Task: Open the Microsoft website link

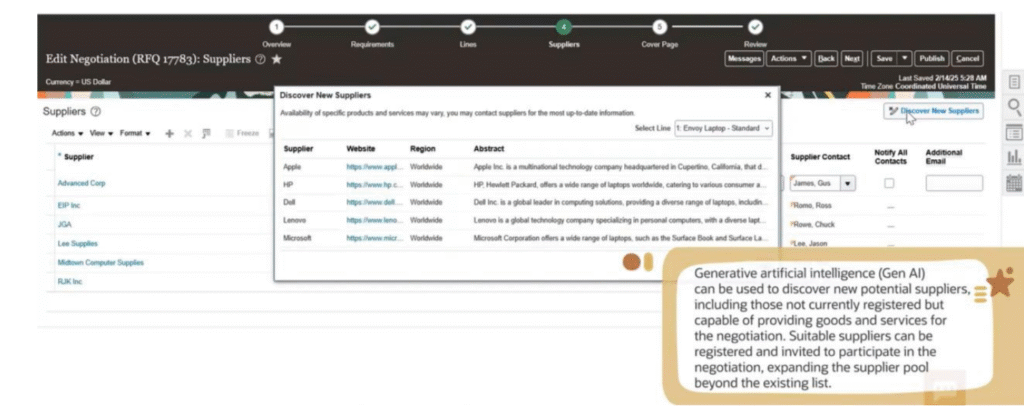Action: pyautogui.click(x=375, y=238)
